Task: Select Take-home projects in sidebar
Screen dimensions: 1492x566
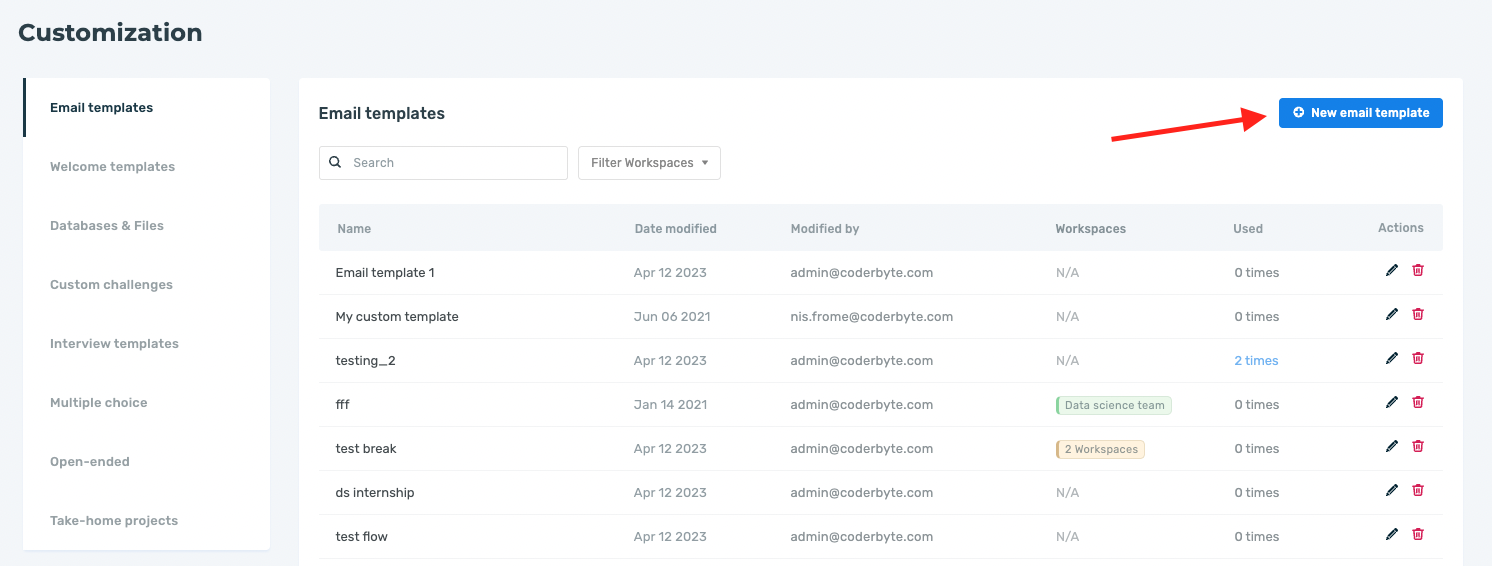Action: click(x=114, y=521)
